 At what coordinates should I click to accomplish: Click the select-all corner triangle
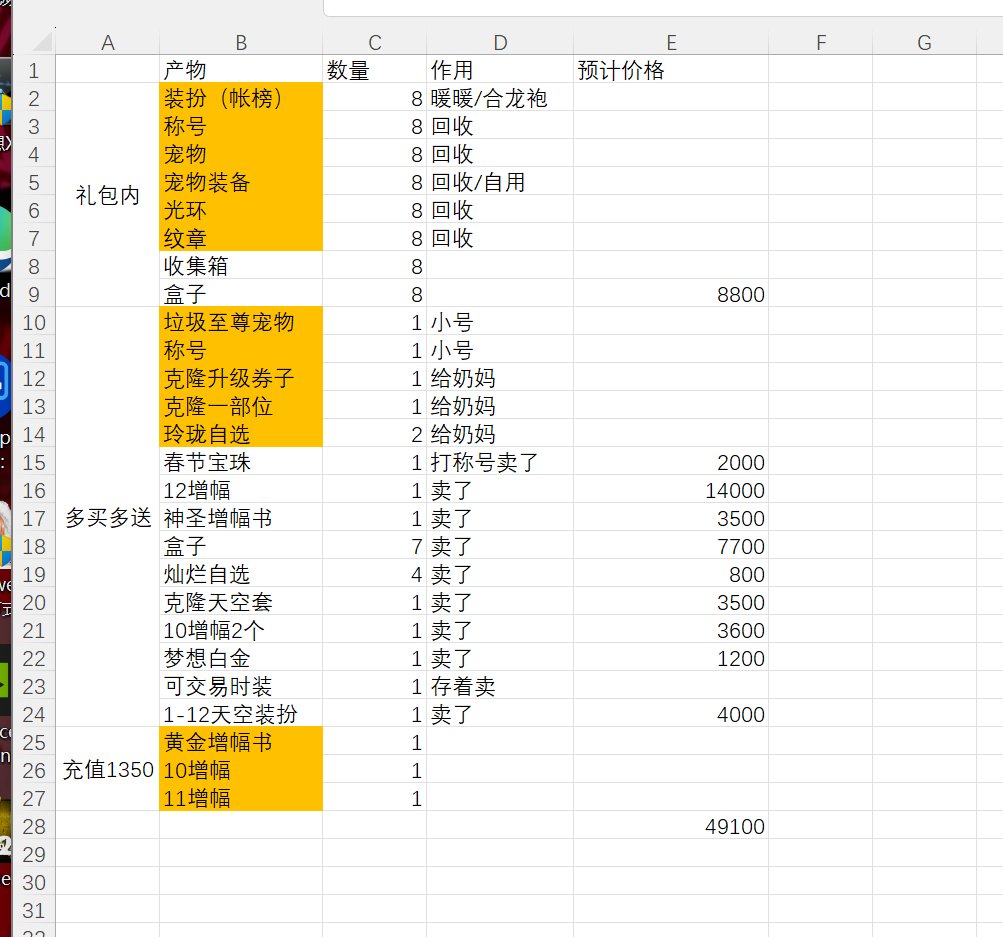tap(42, 42)
